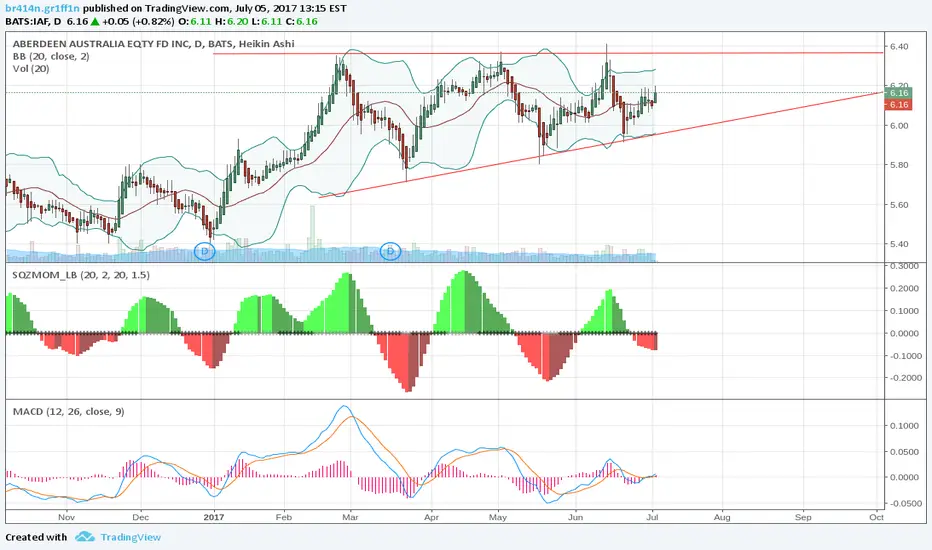
Task: Click the Aug label on time axis
Action: coord(722,517)
